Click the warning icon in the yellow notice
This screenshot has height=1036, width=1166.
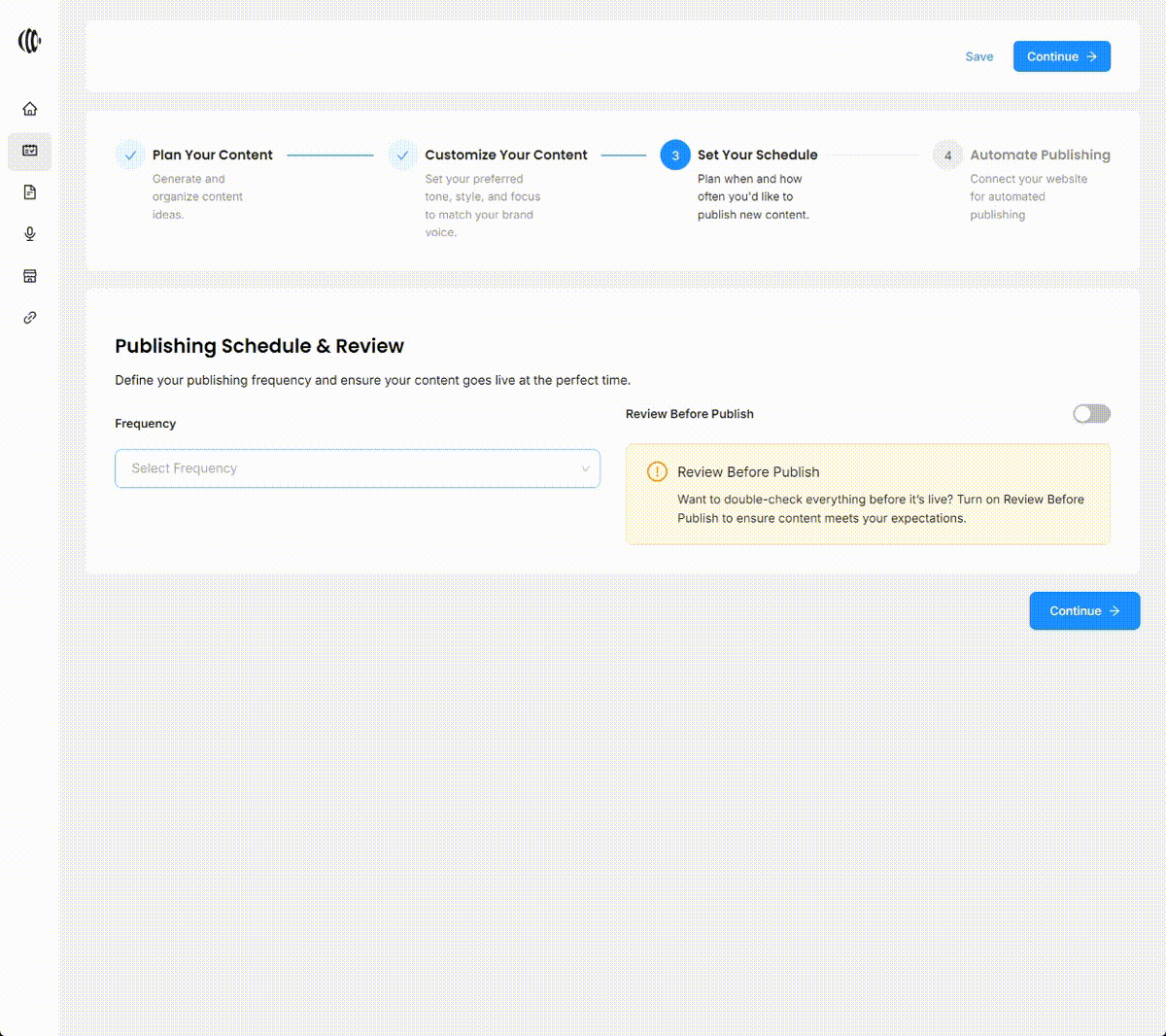657,472
